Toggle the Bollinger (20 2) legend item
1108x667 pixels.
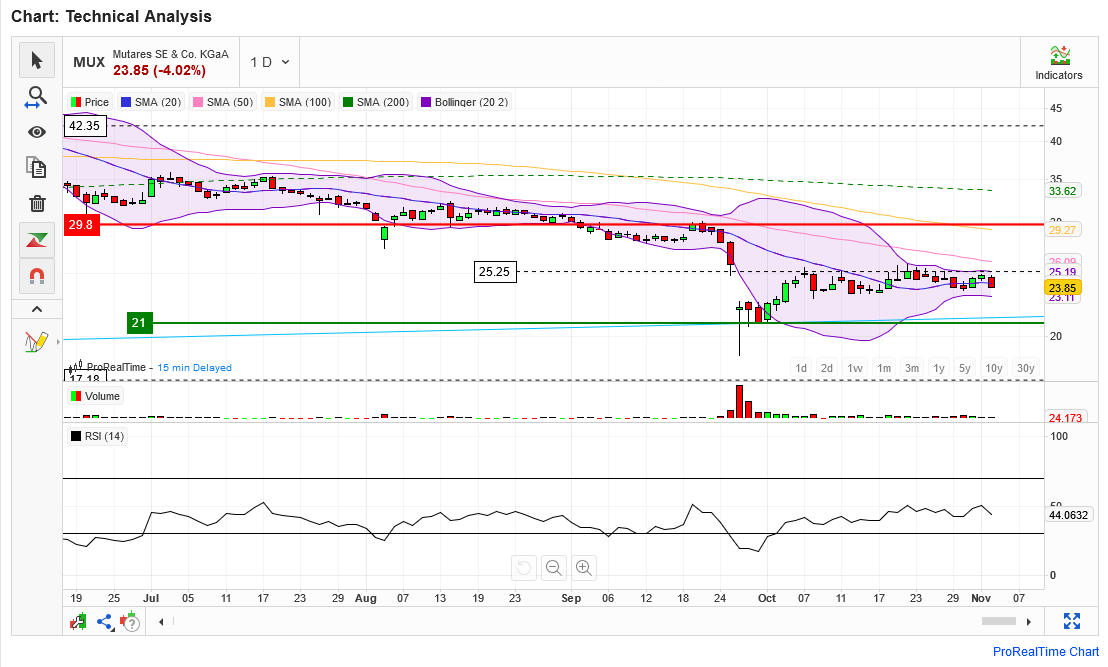(x=464, y=102)
